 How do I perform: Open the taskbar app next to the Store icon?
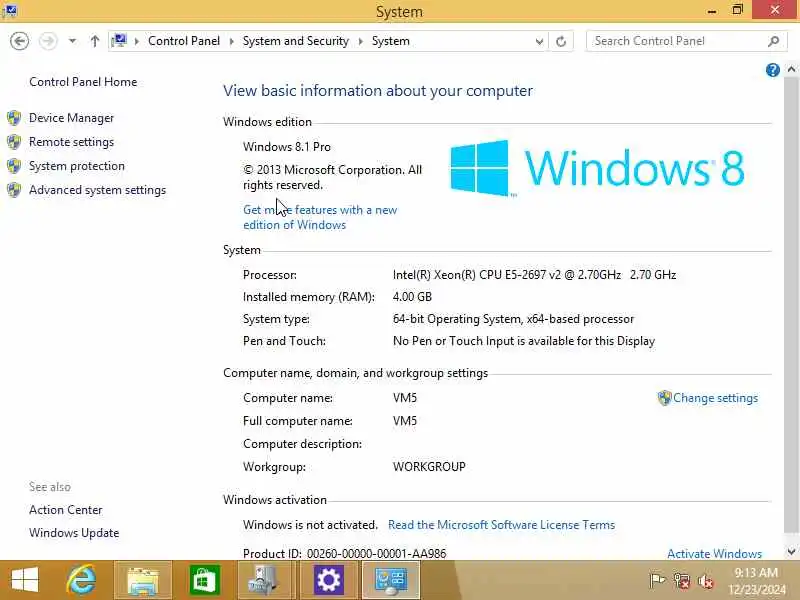click(265, 580)
